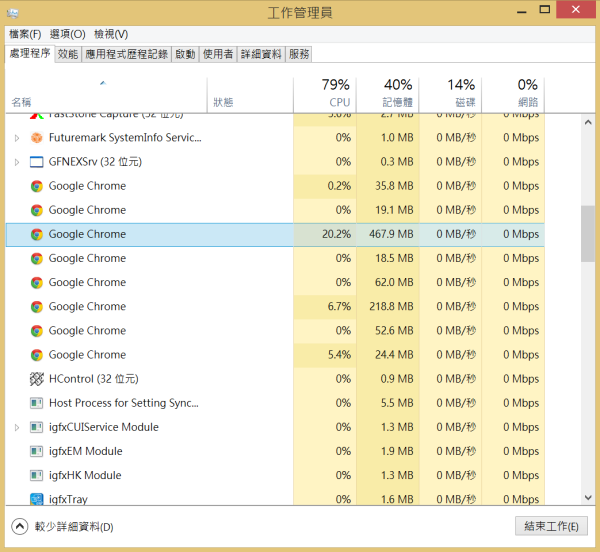Expand the GFNEXSrv (32 位元) group
600x552 pixels.
pyautogui.click(x=16, y=162)
